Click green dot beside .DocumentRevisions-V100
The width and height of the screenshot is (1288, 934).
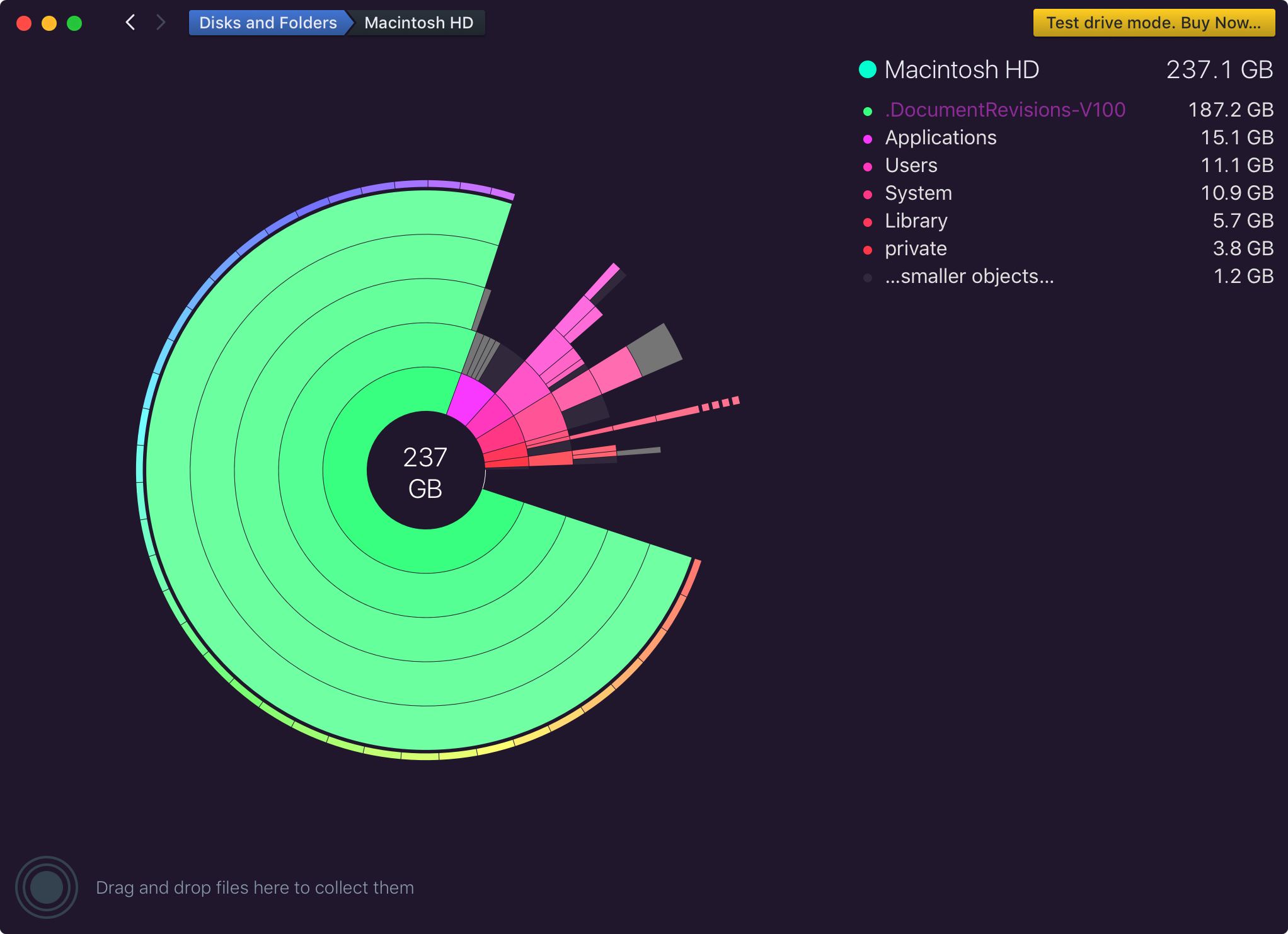click(868, 112)
